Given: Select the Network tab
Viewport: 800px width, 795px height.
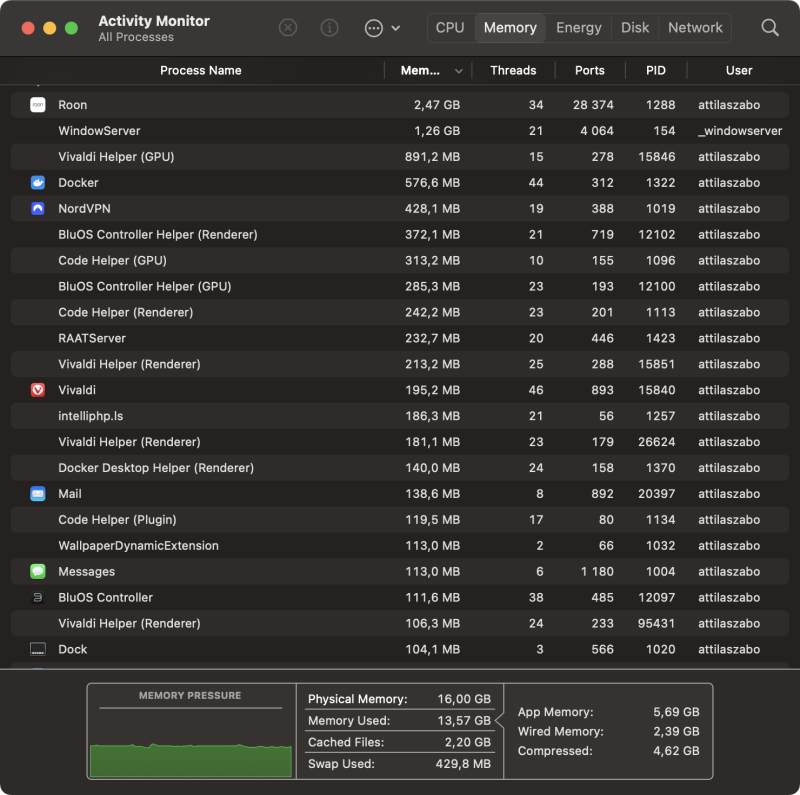Looking at the screenshot, I should (x=695, y=28).
